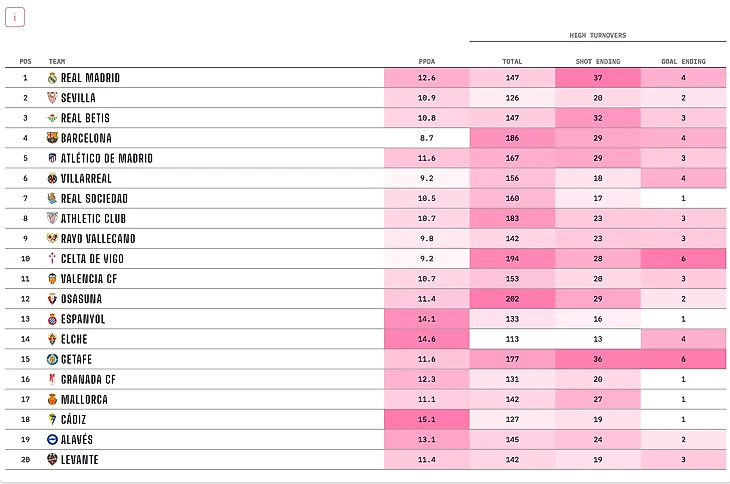Sort by Total high turnovers header
This screenshot has height=484, width=730.
pos(512,61)
